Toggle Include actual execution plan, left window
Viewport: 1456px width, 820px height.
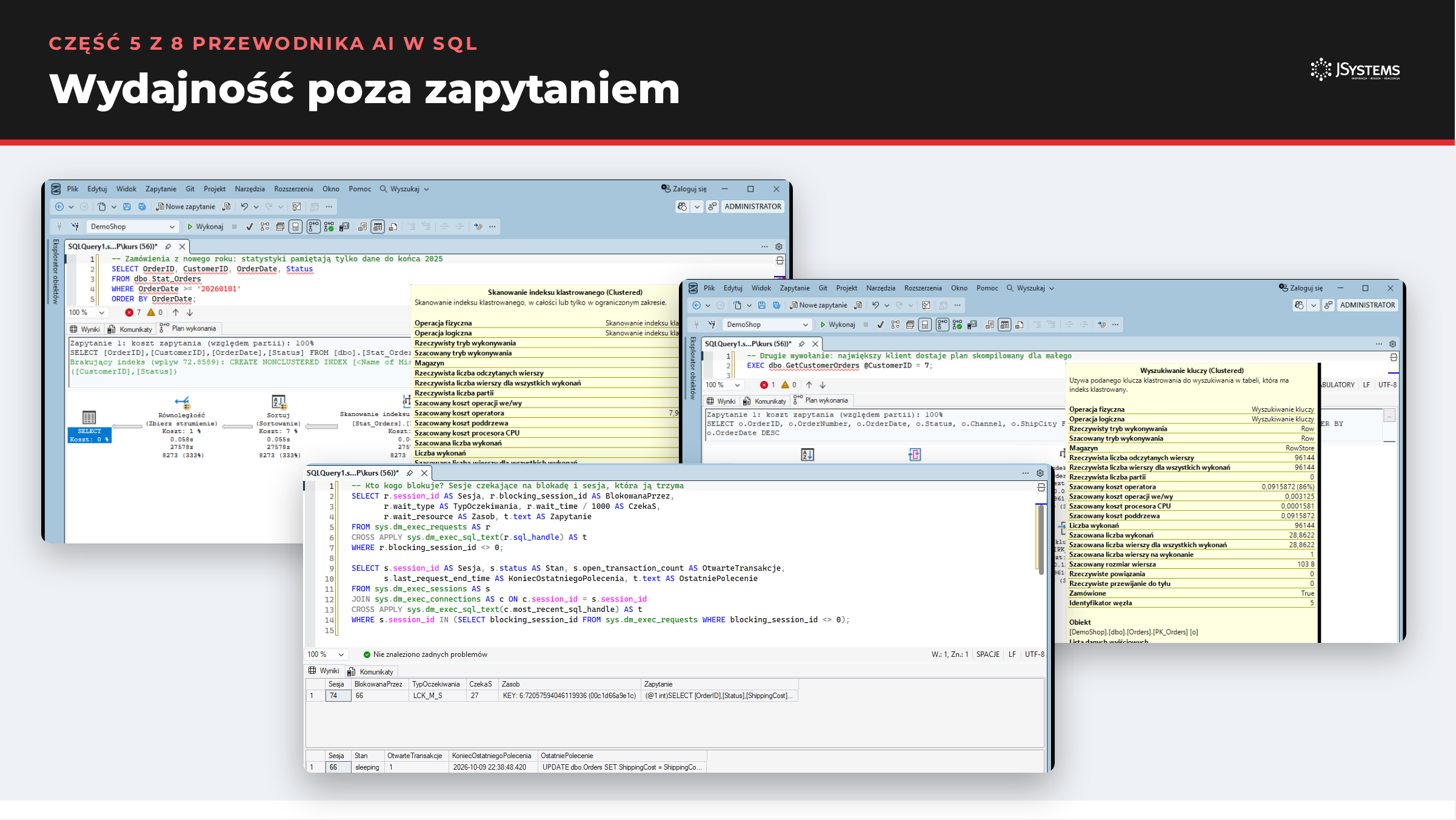point(313,227)
